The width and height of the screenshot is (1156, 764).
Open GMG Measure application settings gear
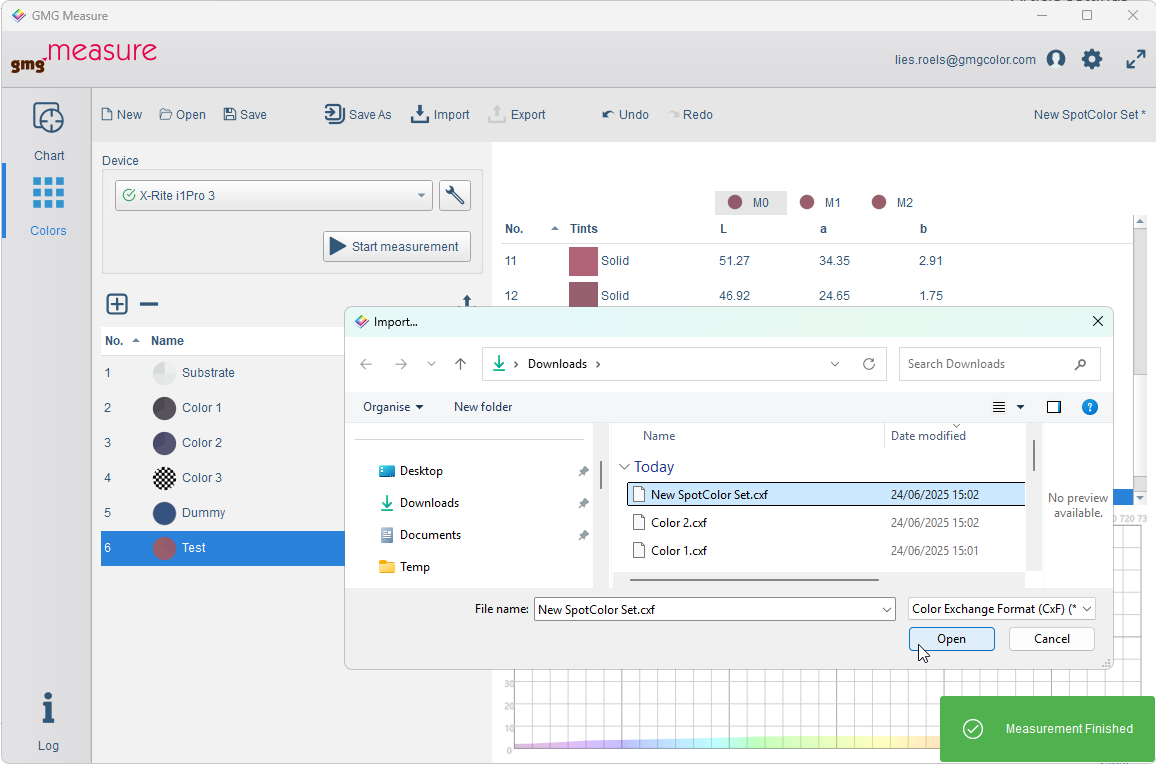[1092, 59]
